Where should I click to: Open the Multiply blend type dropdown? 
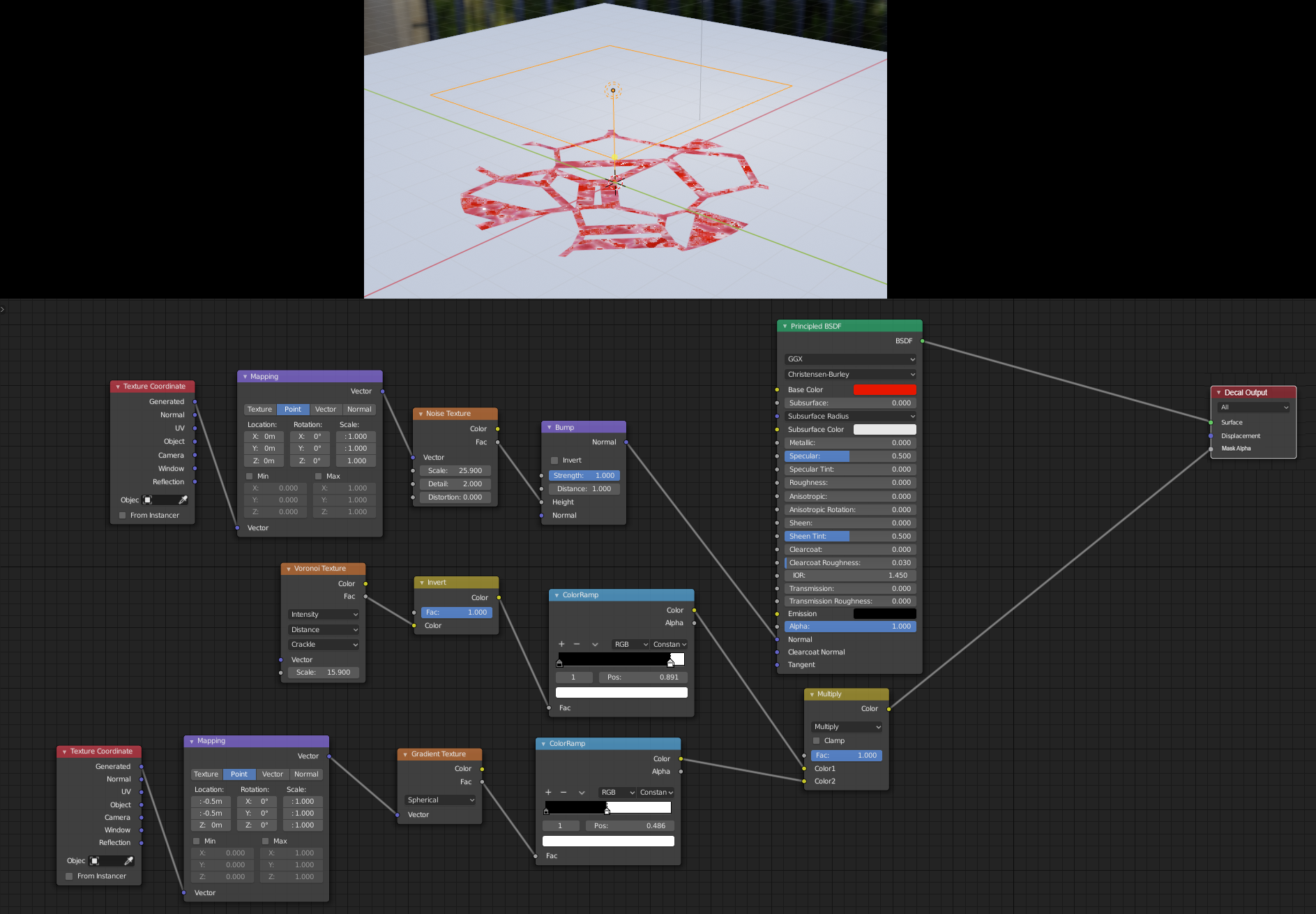point(847,727)
